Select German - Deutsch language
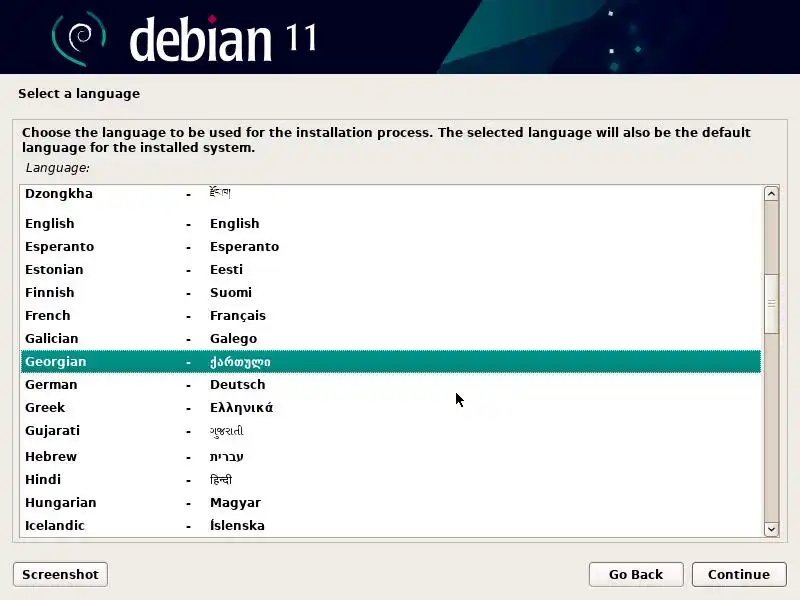The width and height of the screenshot is (800, 600). (x=391, y=384)
